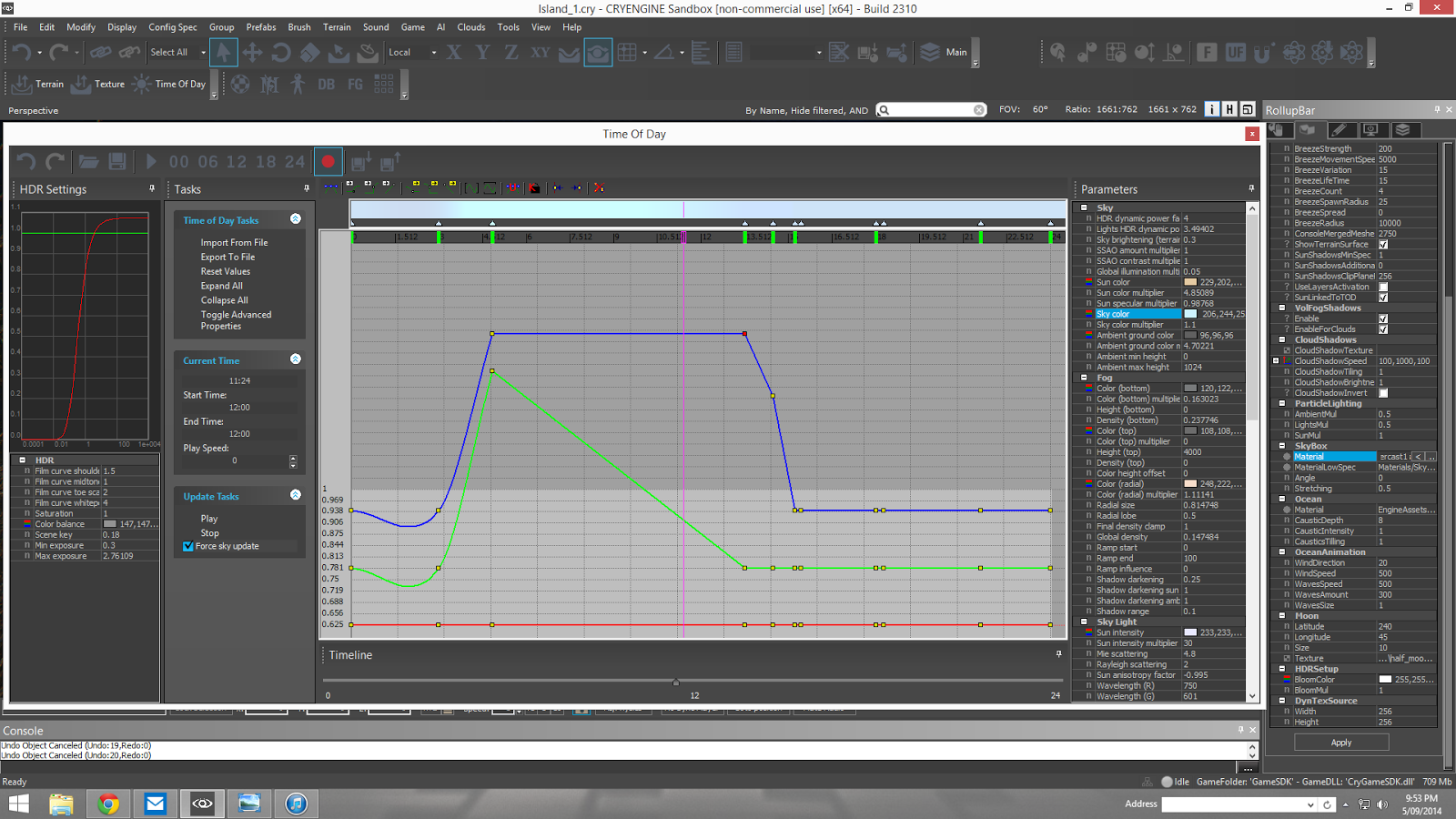Open the Config Spec menu
The image size is (1456, 819).
point(173,27)
